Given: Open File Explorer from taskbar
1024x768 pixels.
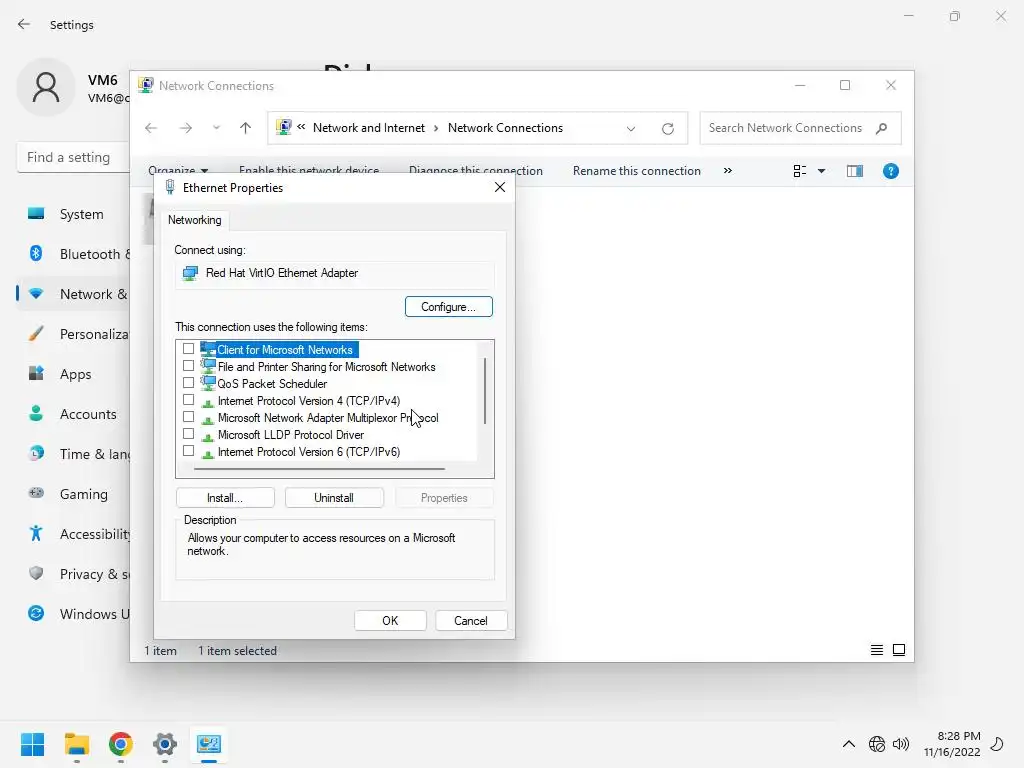Looking at the screenshot, I should pyautogui.click(x=77, y=744).
